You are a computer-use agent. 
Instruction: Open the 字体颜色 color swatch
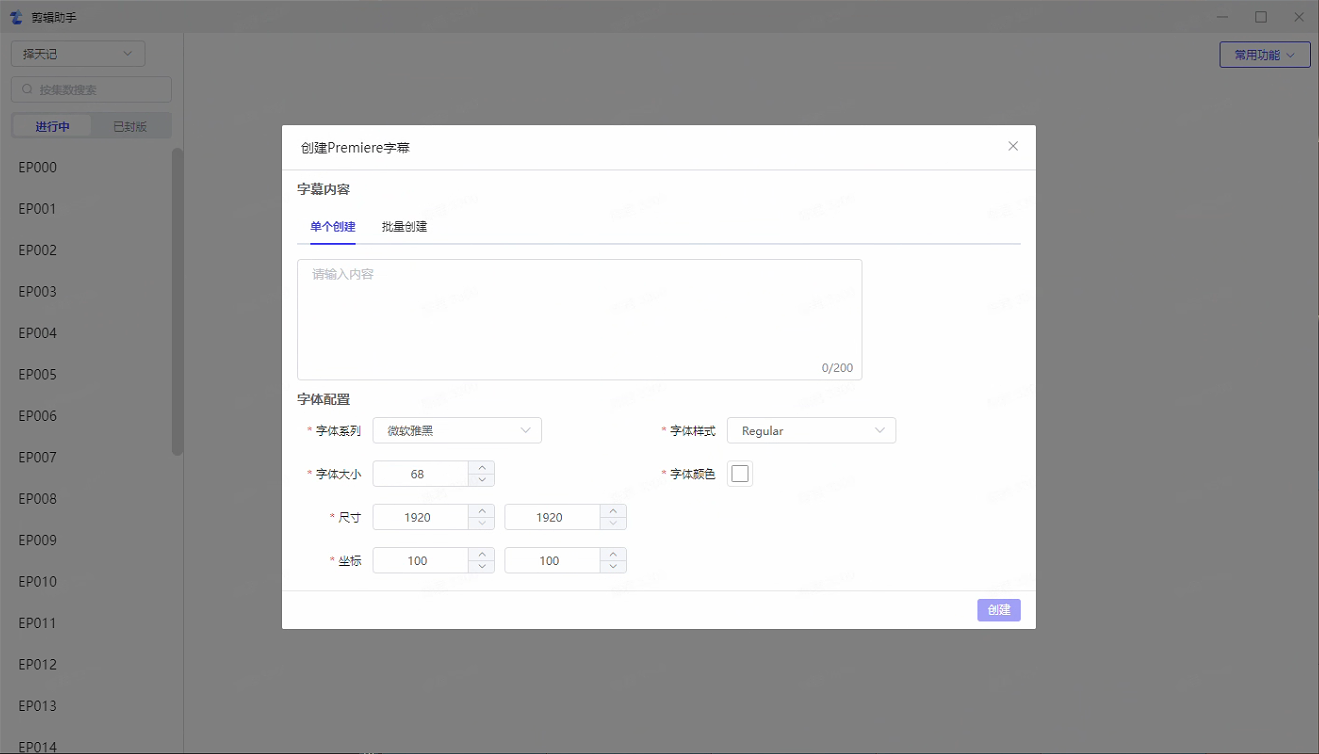point(740,474)
